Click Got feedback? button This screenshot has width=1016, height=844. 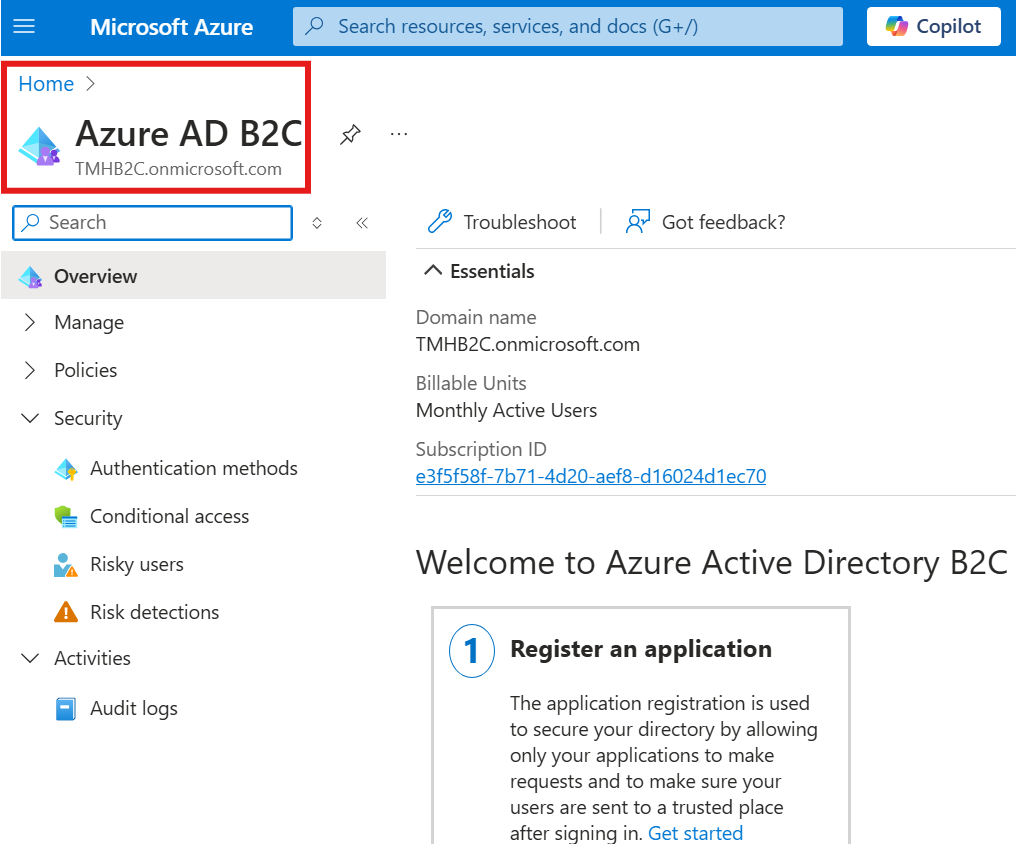point(705,222)
